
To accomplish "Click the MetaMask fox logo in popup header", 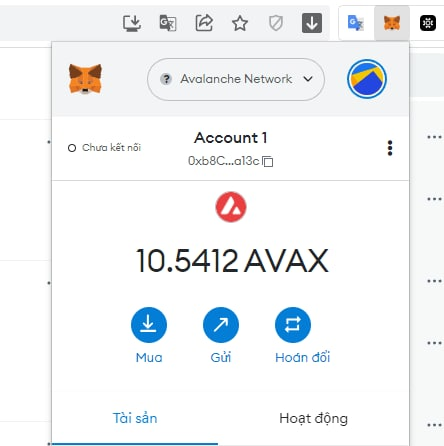I will click(x=85, y=79).
